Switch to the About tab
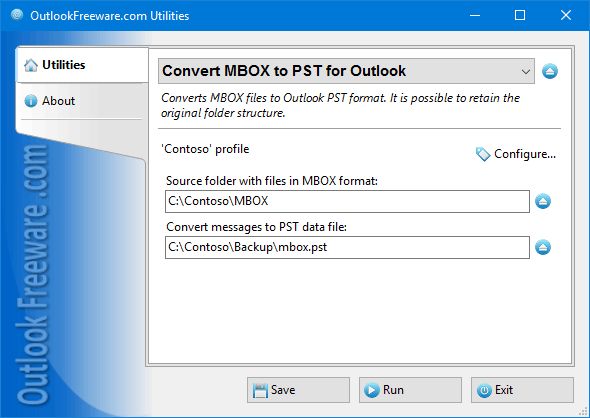590x418 pixels. click(82, 101)
